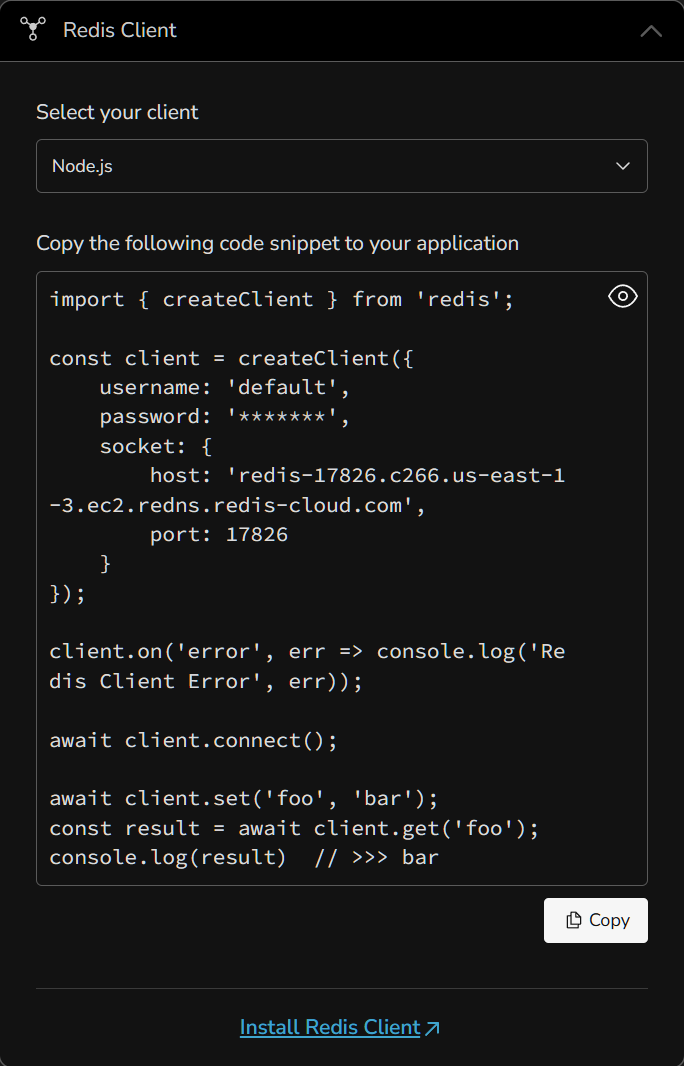Click the username: 'default' line
Screen dimensions: 684x1066
tap(224, 388)
